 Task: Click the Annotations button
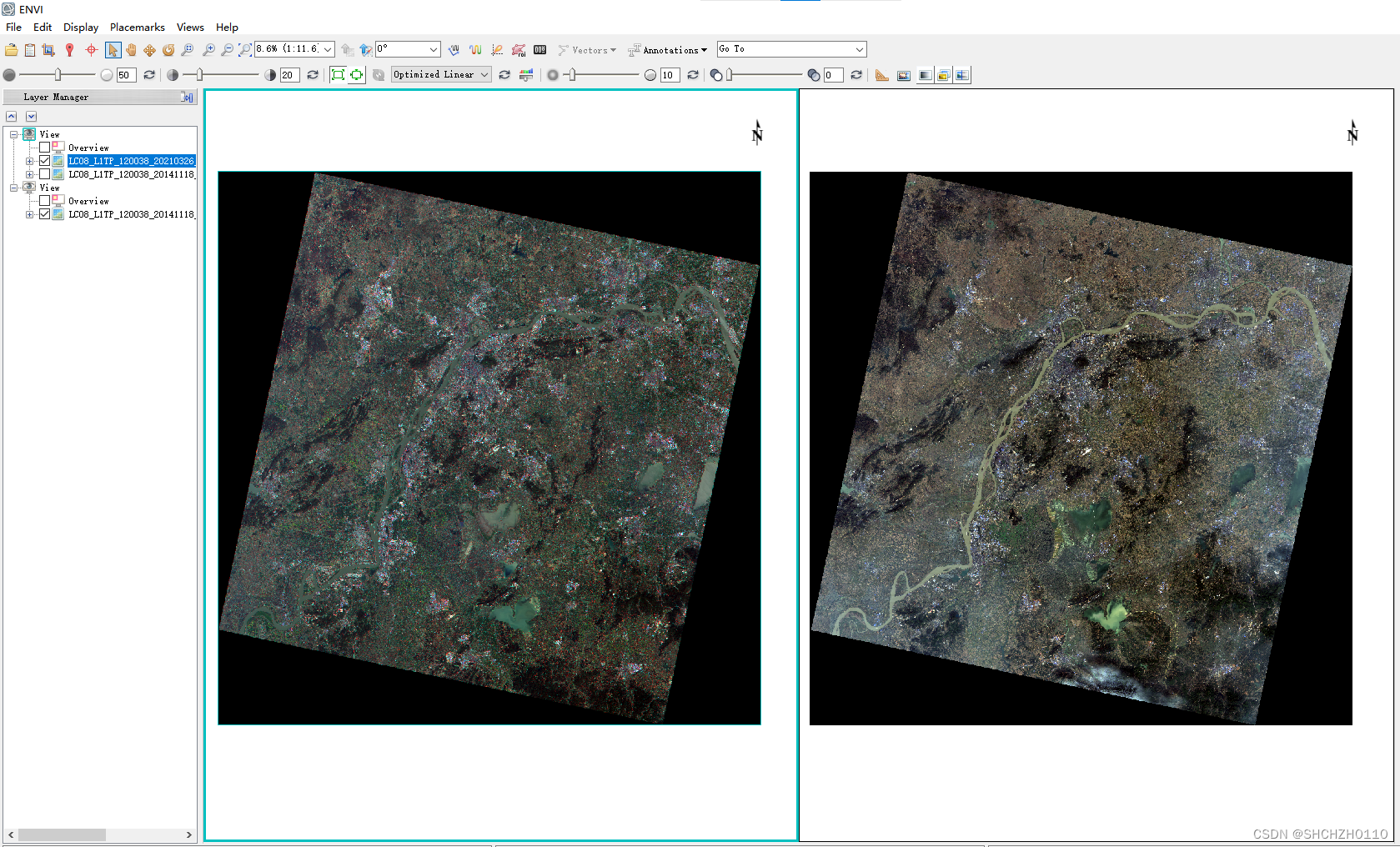point(668,50)
